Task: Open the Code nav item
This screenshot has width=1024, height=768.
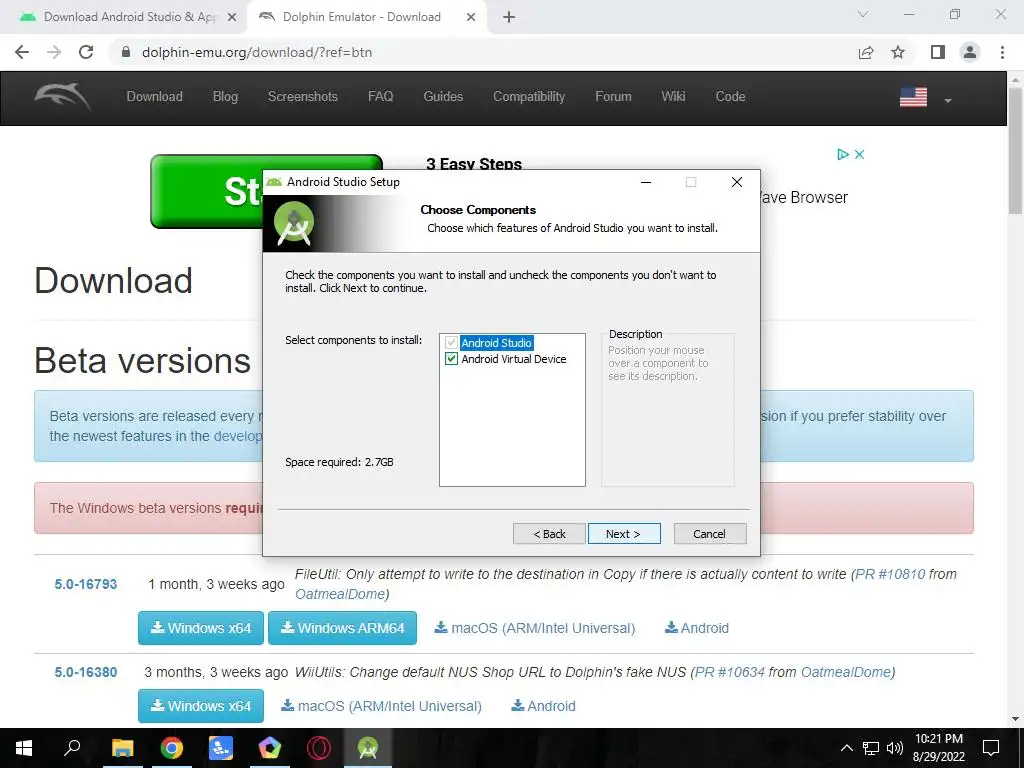Action: click(730, 97)
